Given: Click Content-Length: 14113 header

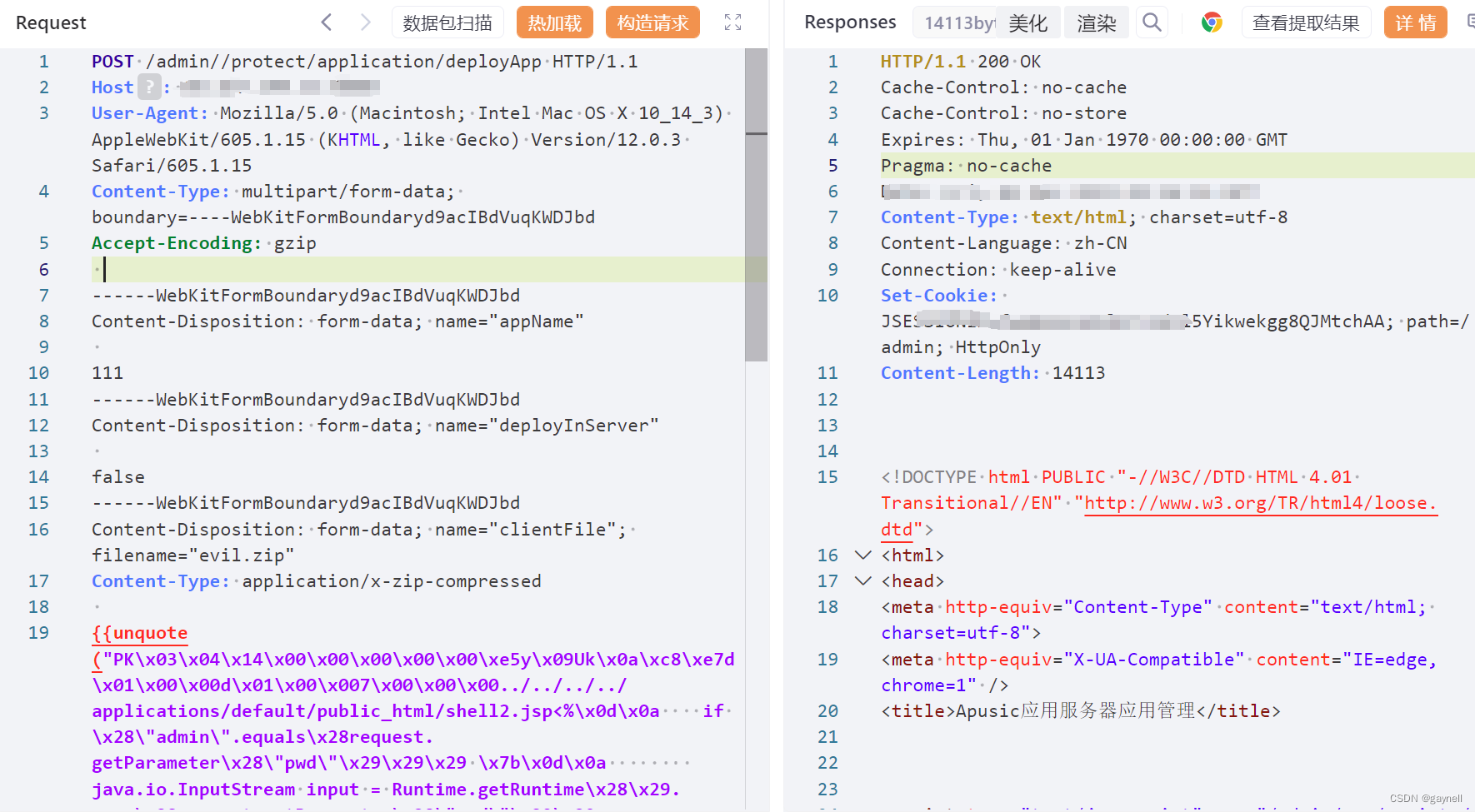Looking at the screenshot, I should coord(993,373).
